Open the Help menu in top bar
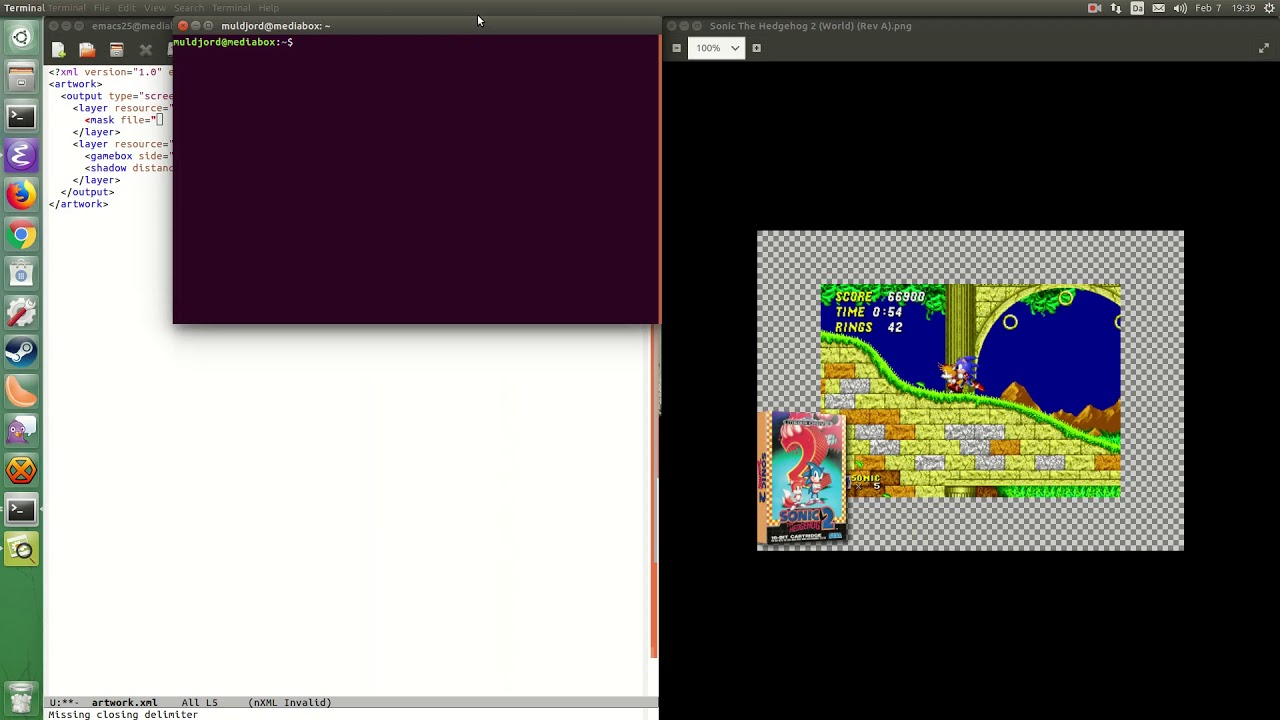 [269, 8]
